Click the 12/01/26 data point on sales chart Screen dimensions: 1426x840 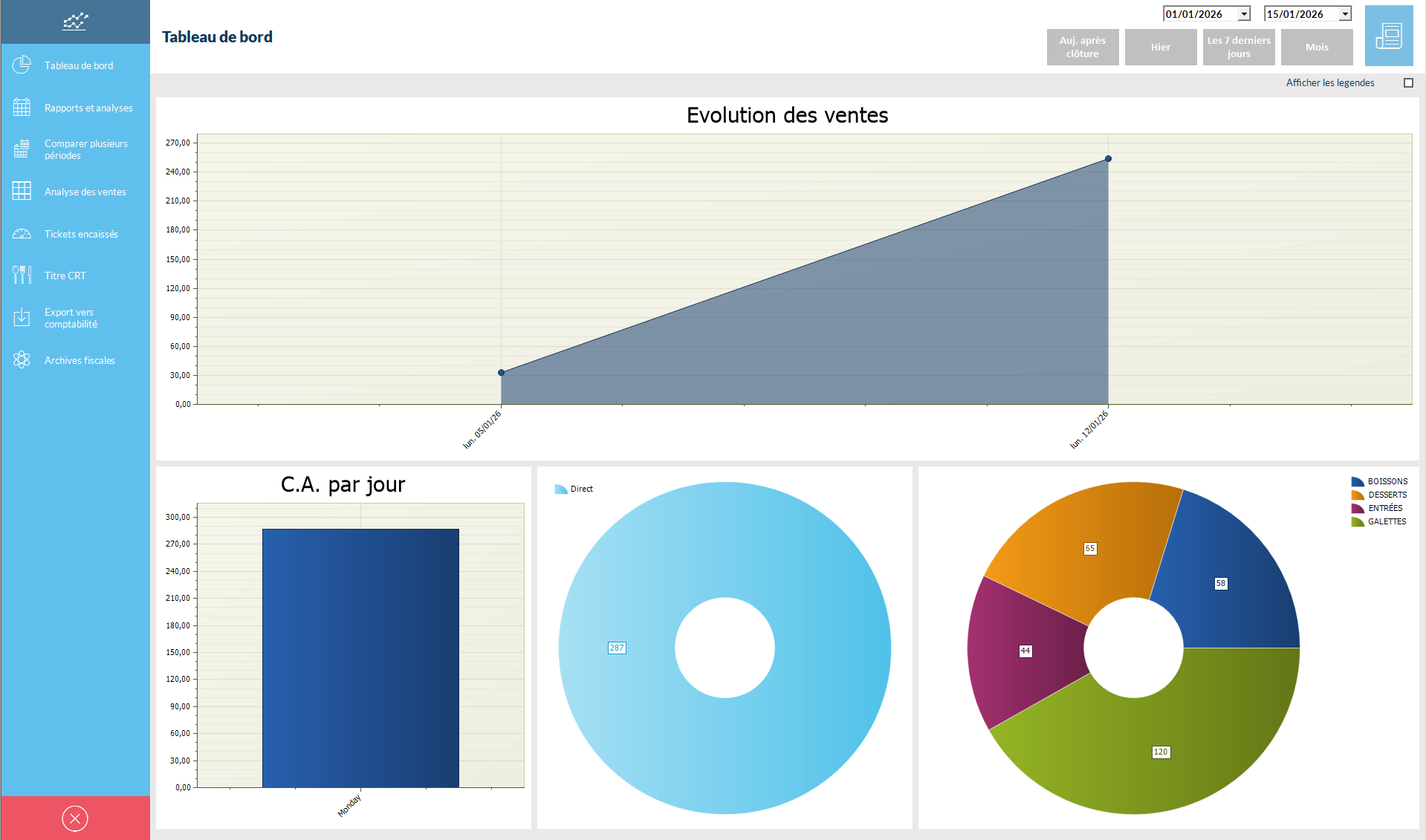(x=1108, y=159)
